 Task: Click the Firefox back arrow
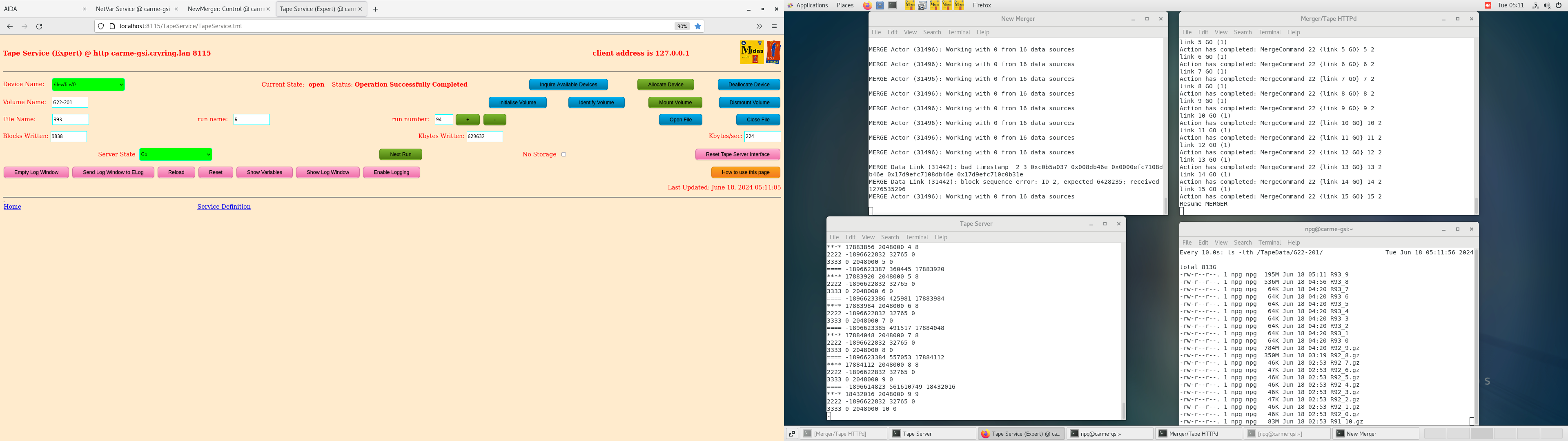(x=10, y=26)
